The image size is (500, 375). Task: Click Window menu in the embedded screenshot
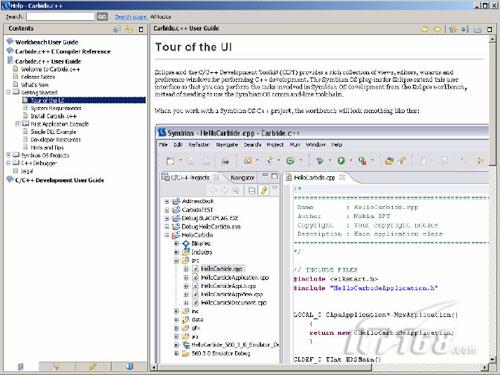point(315,145)
